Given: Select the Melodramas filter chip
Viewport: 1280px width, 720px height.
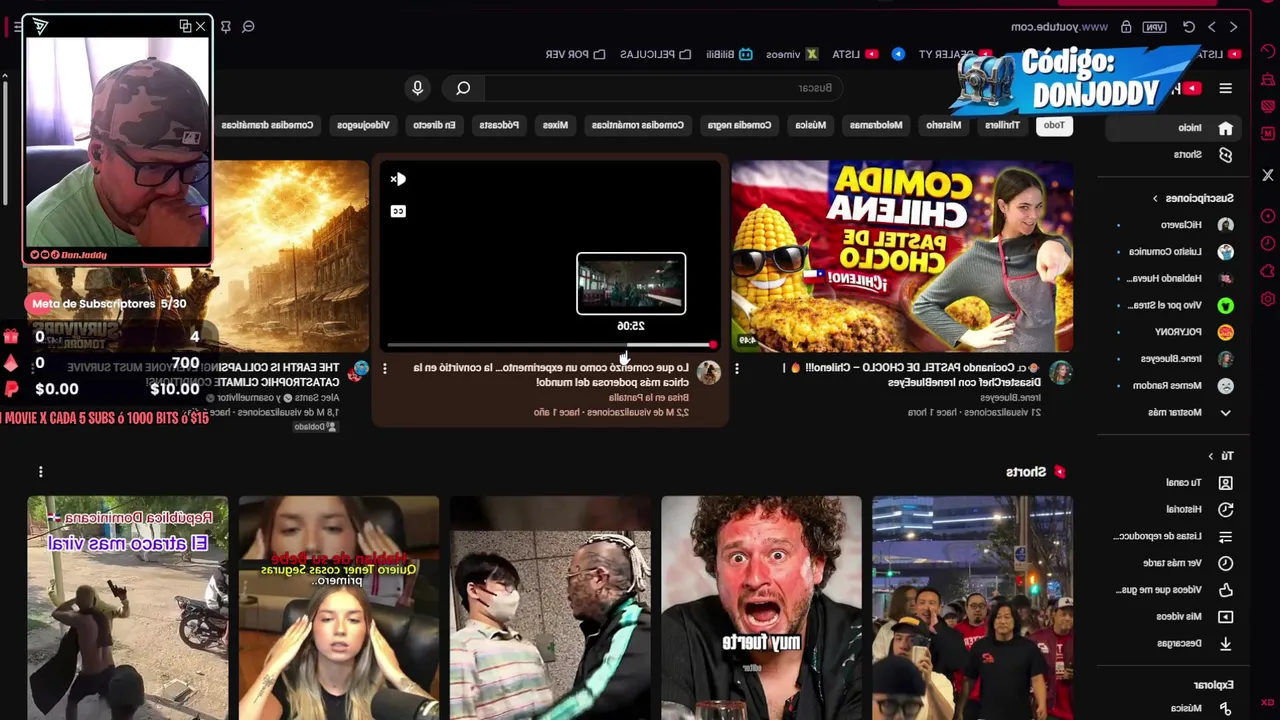Looking at the screenshot, I should (876, 125).
